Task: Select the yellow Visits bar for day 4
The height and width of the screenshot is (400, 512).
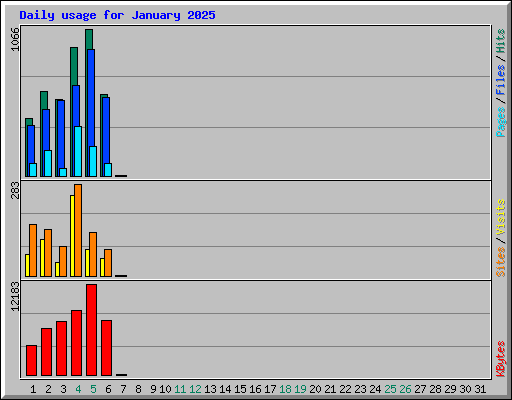Action: coord(72,236)
